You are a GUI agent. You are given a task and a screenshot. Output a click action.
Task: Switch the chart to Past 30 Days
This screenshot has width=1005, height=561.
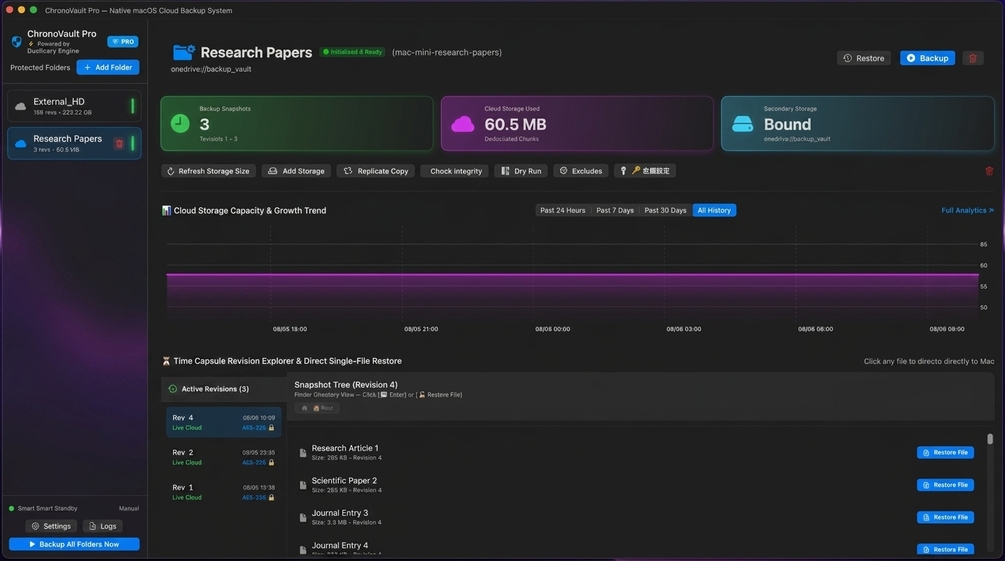click(665, 210)
